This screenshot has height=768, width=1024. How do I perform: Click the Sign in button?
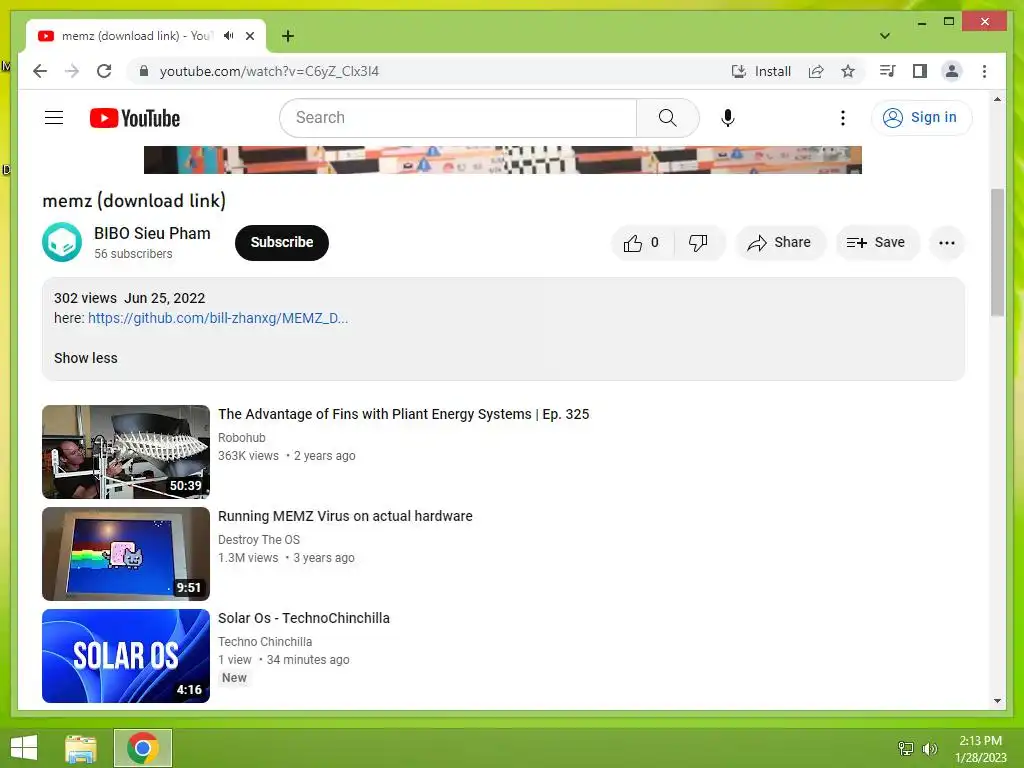[x=921, y=118]
